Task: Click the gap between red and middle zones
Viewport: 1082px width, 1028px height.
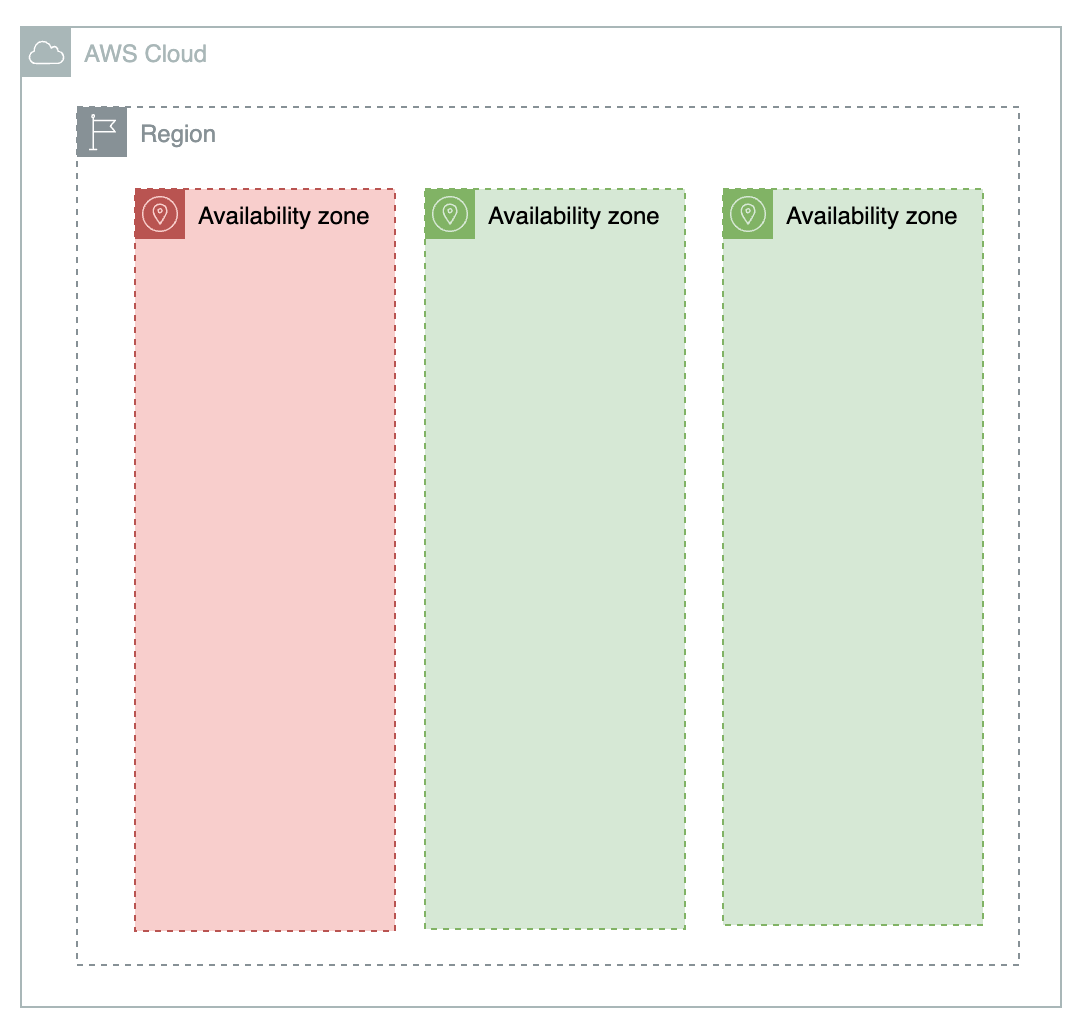Action: pos(410,559)
